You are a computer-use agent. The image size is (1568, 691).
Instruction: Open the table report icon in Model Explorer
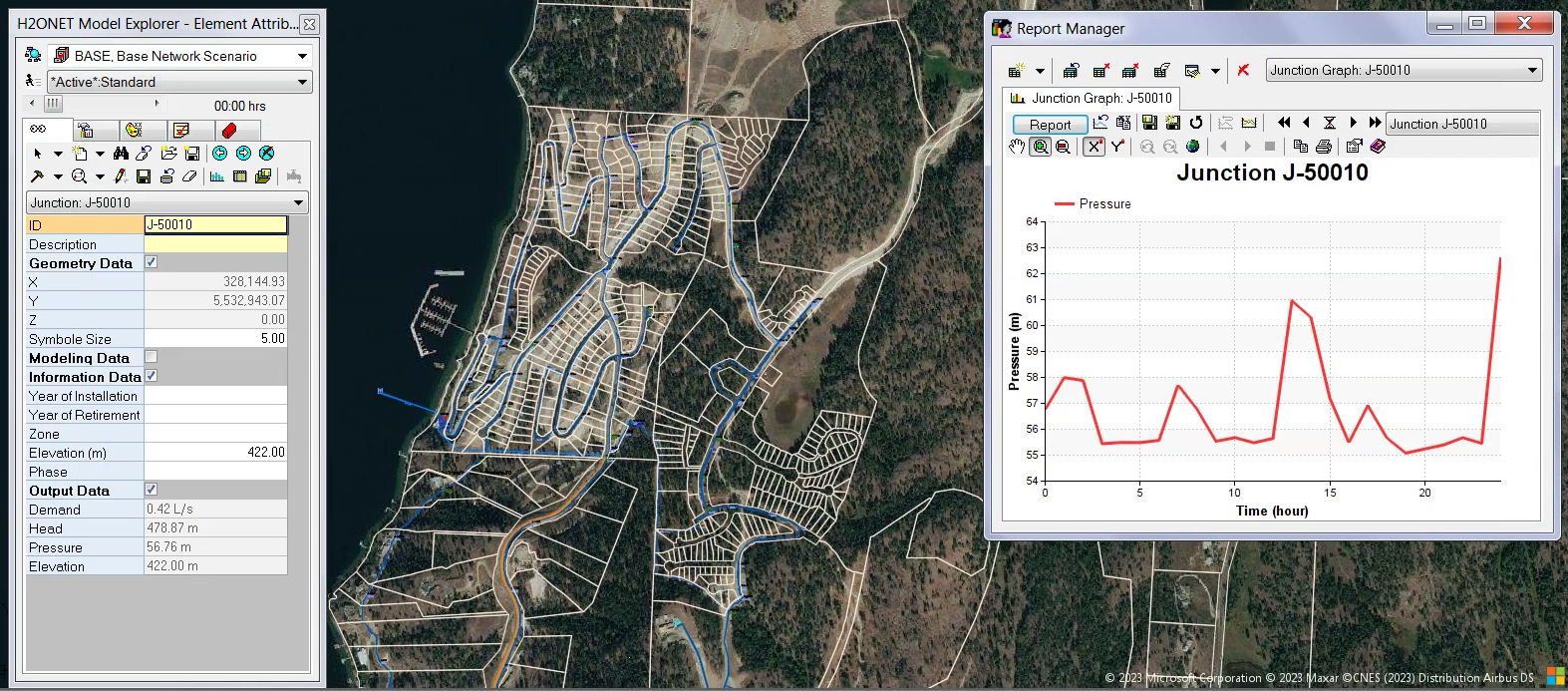tap(239, 176)
